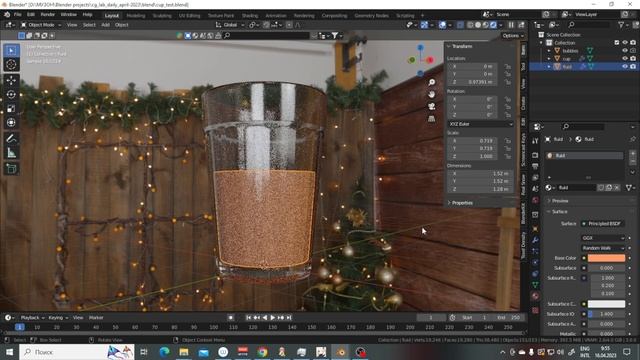This screenshot has height=360, width=640.
Task: Switch to the Modeling workspace tab
Action: coord(136,16)
